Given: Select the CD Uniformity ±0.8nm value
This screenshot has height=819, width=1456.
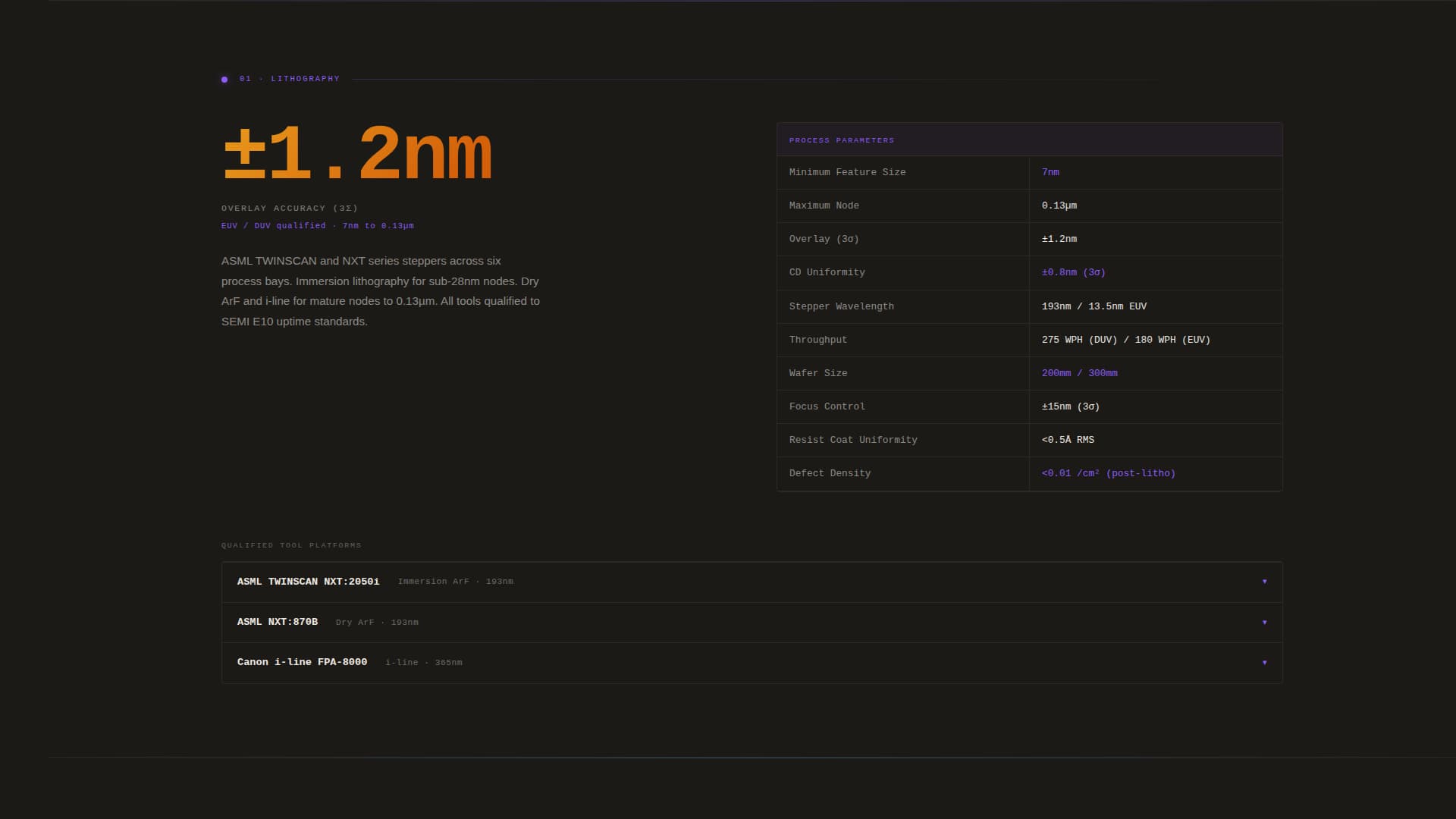Looking at the screenshot, I should [x=1073, y=272].
